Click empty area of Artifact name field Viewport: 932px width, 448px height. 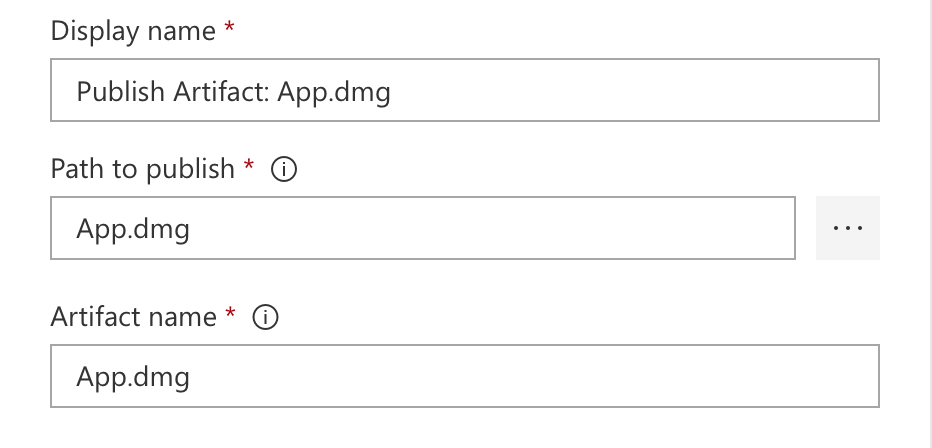[x=535, y=376]
